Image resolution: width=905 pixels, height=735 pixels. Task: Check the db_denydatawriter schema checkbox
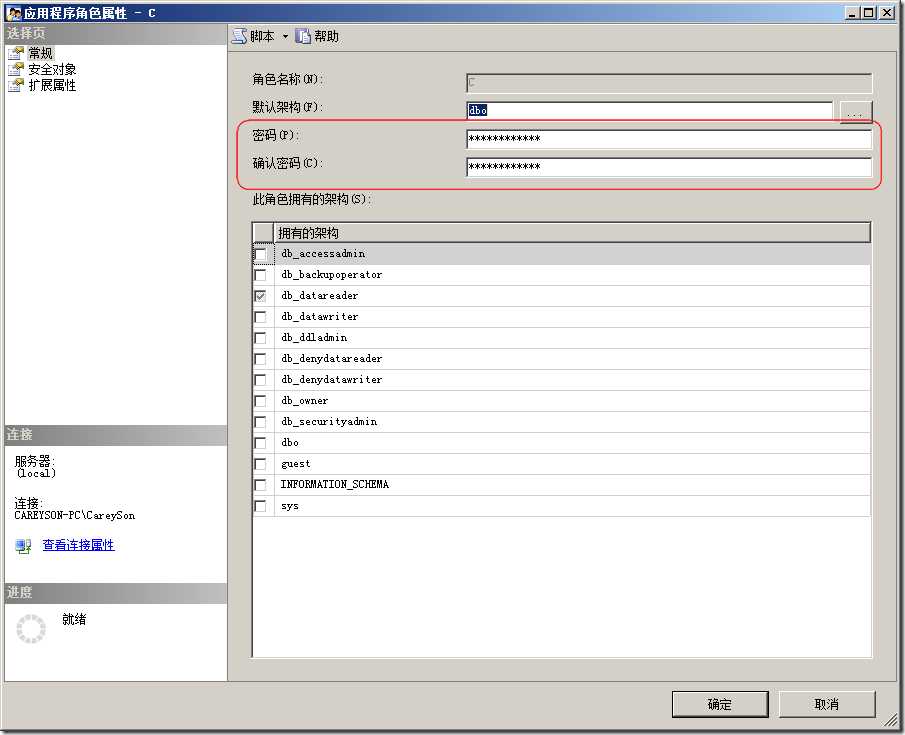(261, 380)
